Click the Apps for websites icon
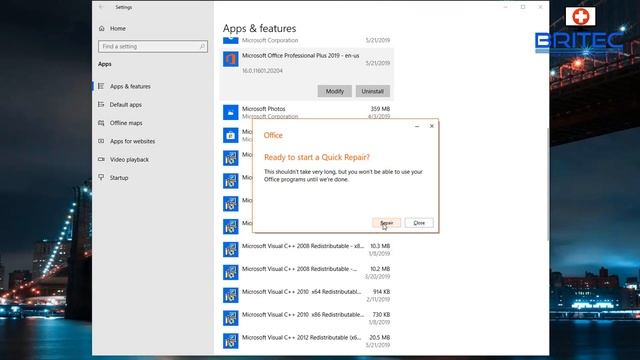 tap(101, 141)
